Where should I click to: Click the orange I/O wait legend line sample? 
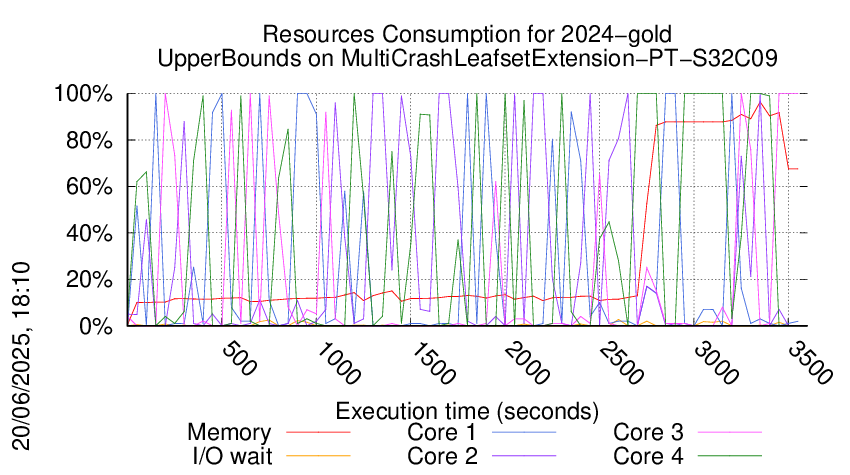click(318, 457)
